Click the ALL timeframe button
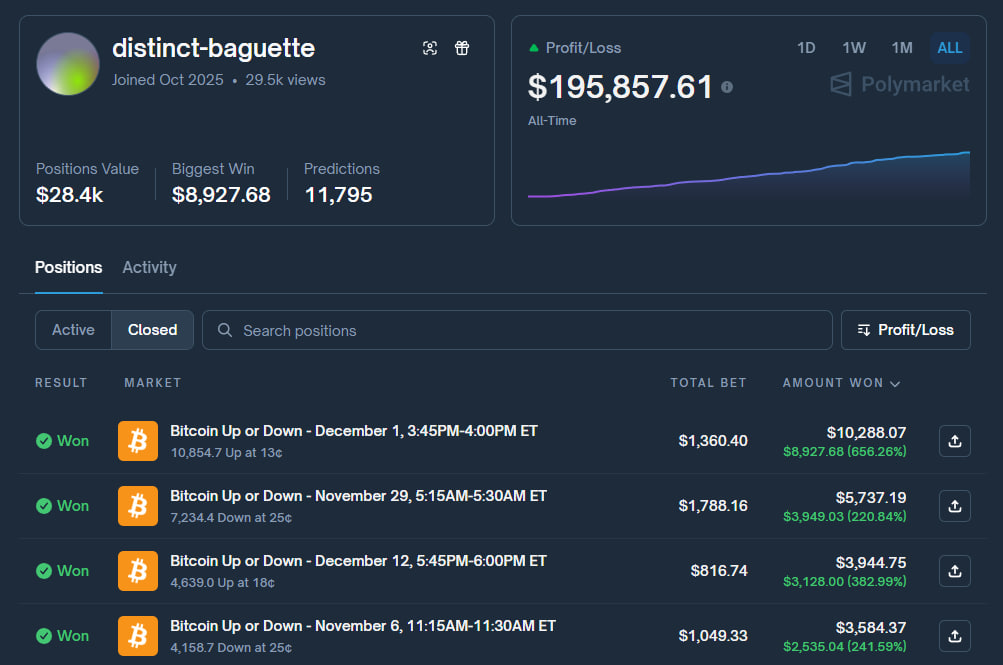This screenshot has width=1003, height=665. (x=948, y=47)
